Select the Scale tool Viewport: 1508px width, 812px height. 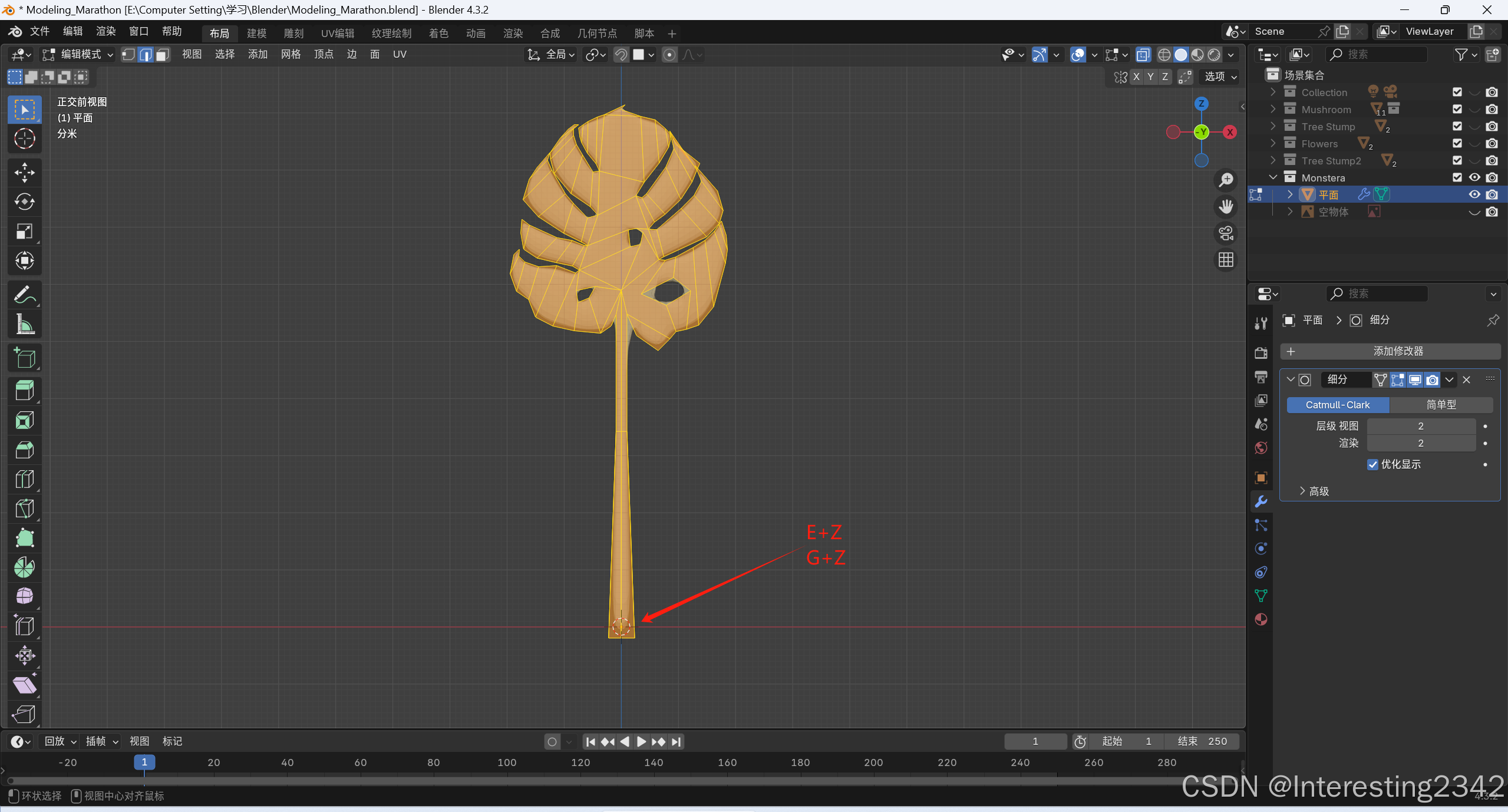(24, 232)
